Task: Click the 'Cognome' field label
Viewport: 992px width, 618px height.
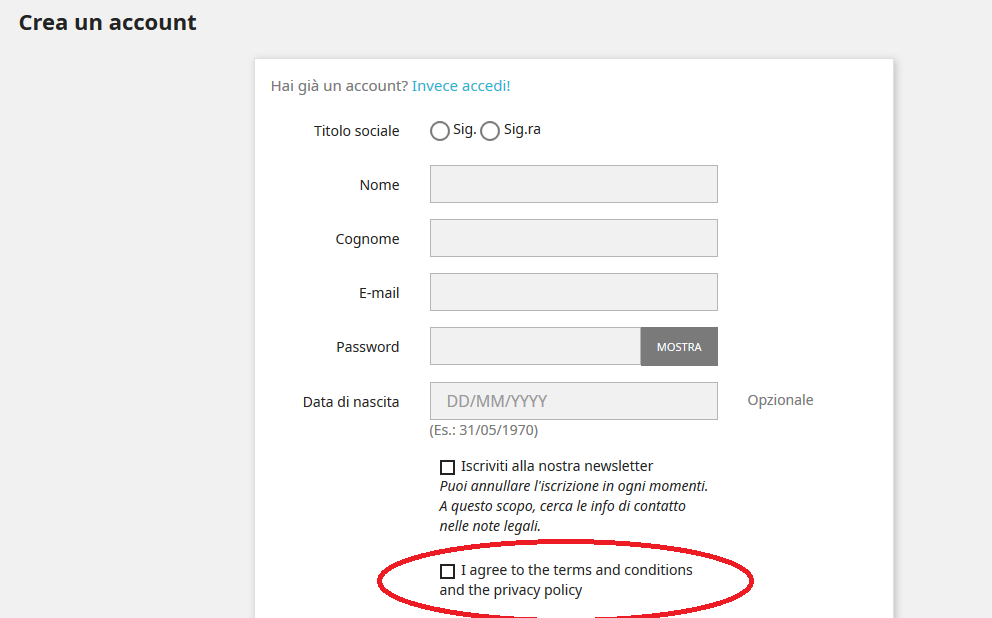Action: pyautogui.click(x=367, y=239)
